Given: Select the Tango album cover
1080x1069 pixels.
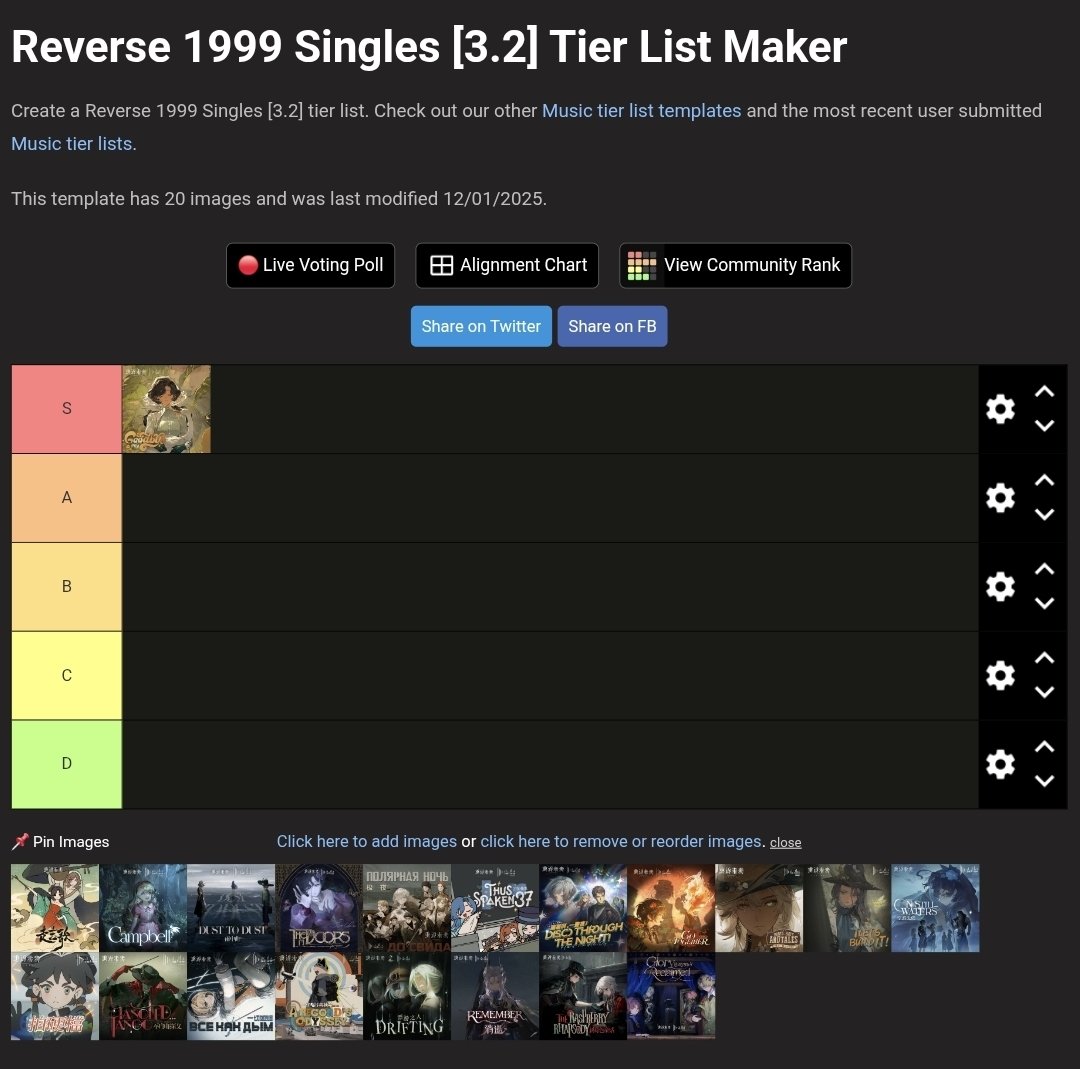Looking at the screenshot, I should pos(143,996).
